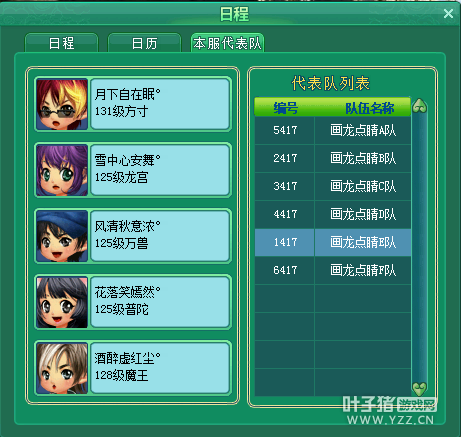Screen dimensions: 461x437
Task: Click the blue-hat avatar of 风清秋意浓
Action: tap(62, 236)
